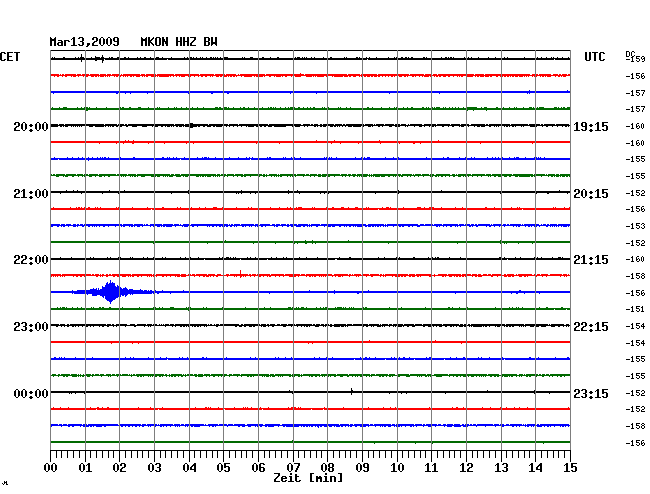Select minute 14 on the time axis
The height and width of the screenshot is (494, 650).
[x=535, y=467]
